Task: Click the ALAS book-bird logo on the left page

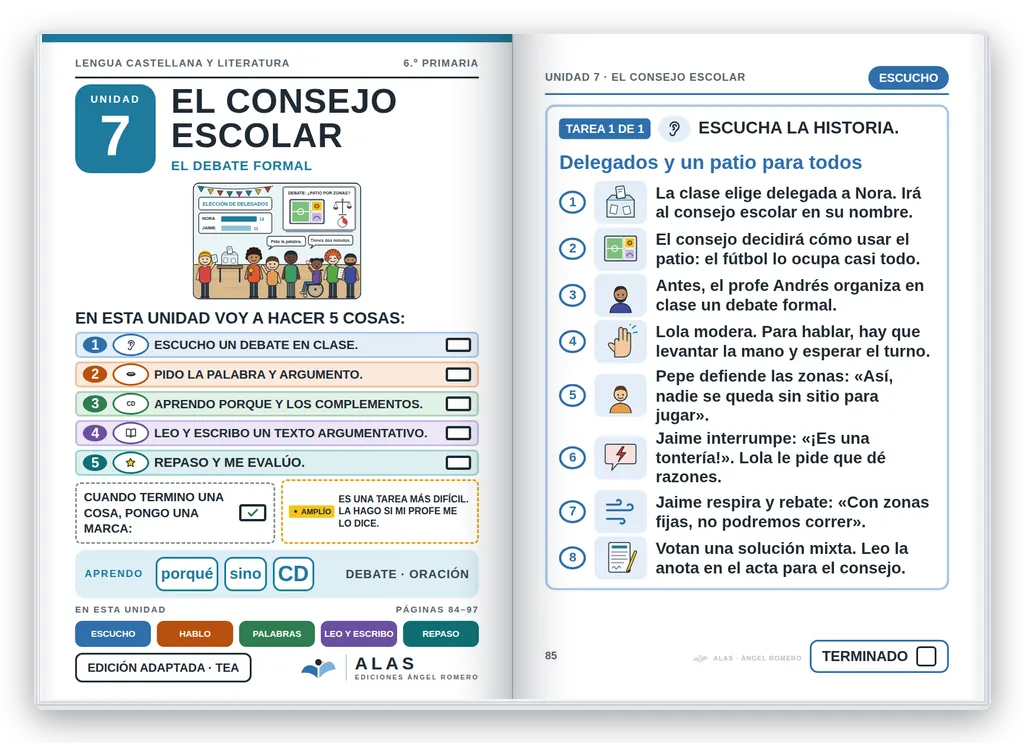Action: pos(319,668)
